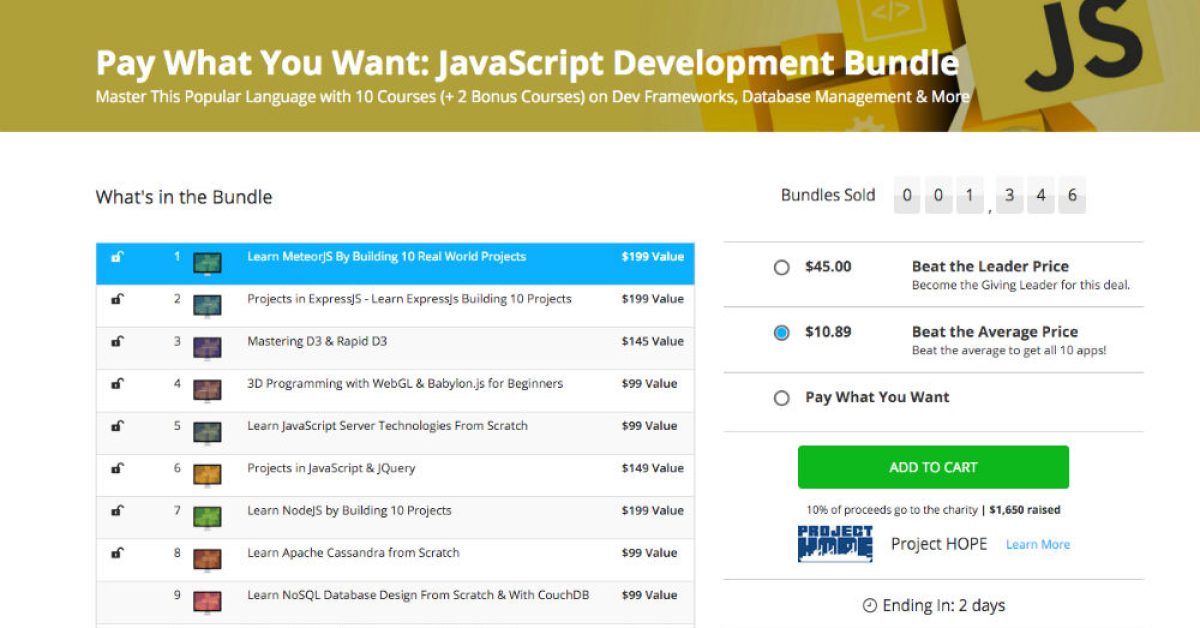Click lock icon next to Mastering D3
This screenshot has height=628, width=1200.
click(x=117, y=341)
